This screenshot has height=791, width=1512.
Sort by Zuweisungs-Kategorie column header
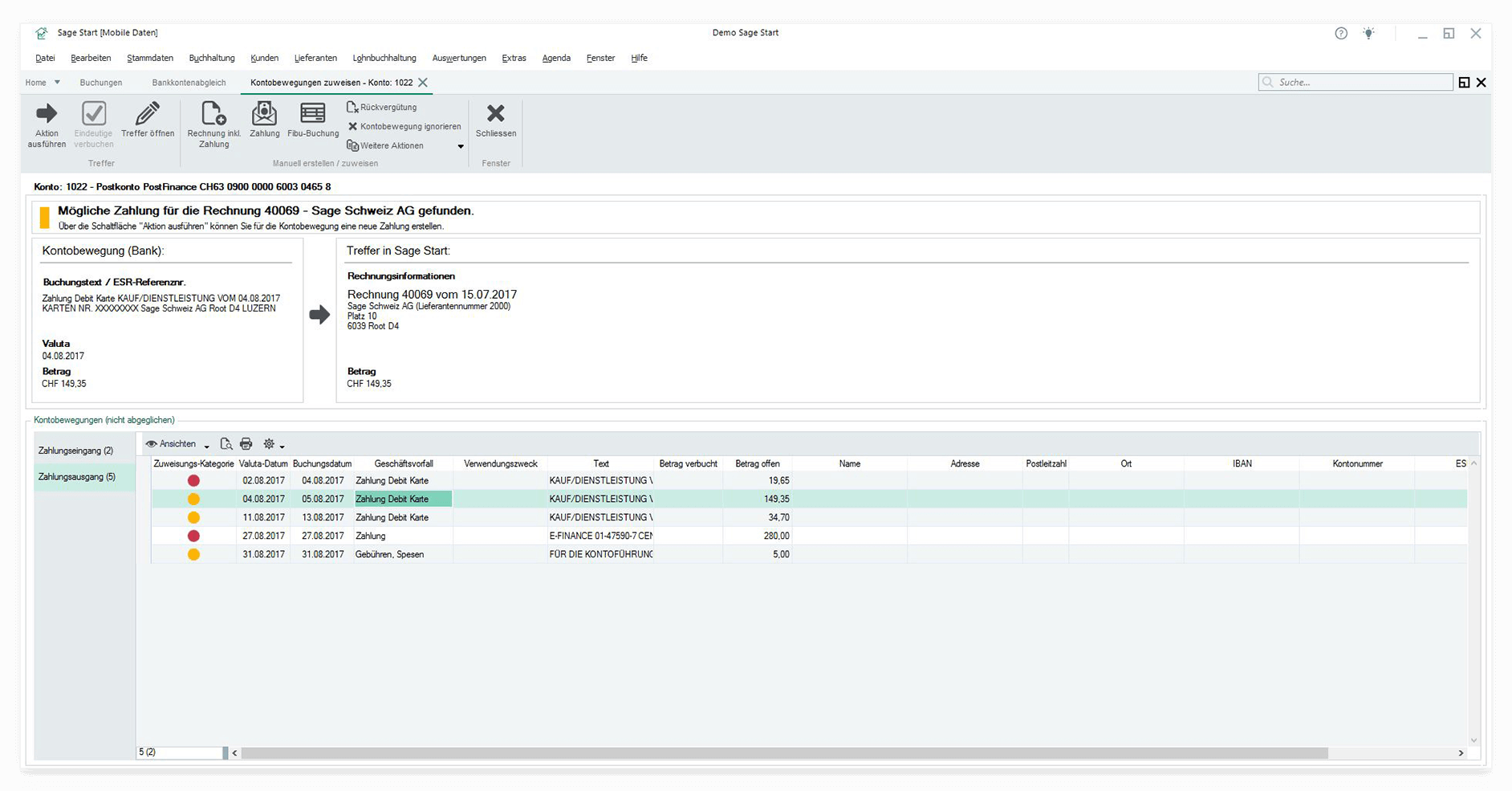pos(193,463)
